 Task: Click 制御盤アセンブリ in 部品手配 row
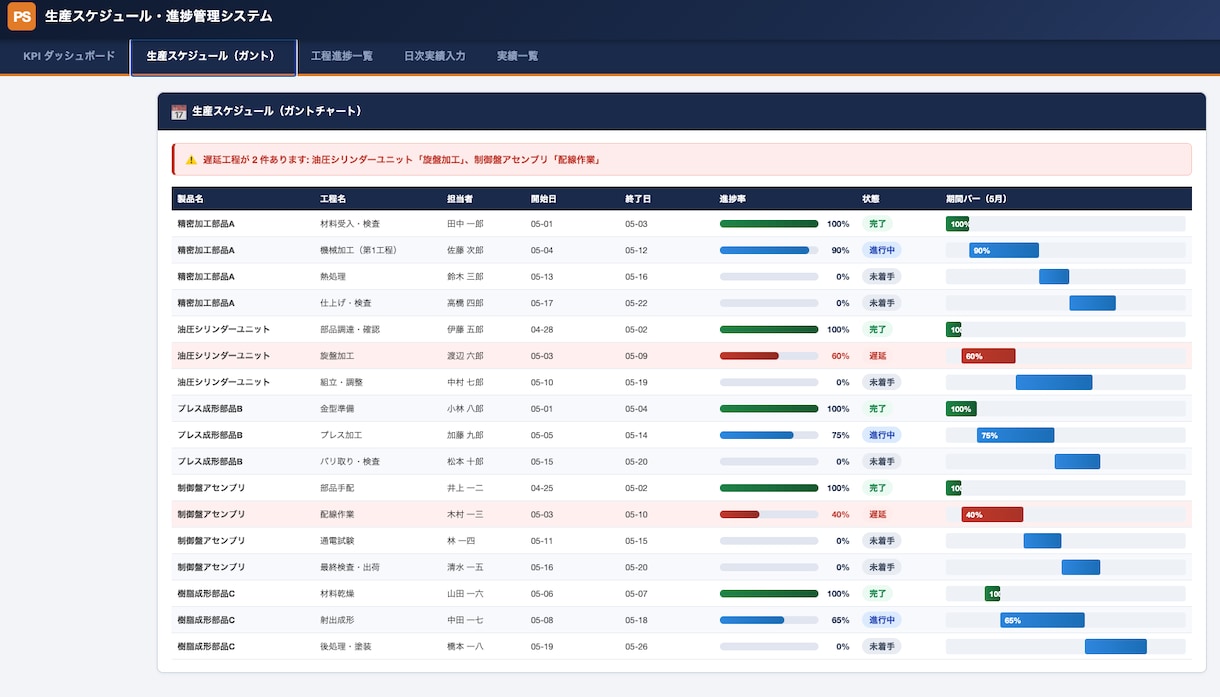click(x=211, y=488)
